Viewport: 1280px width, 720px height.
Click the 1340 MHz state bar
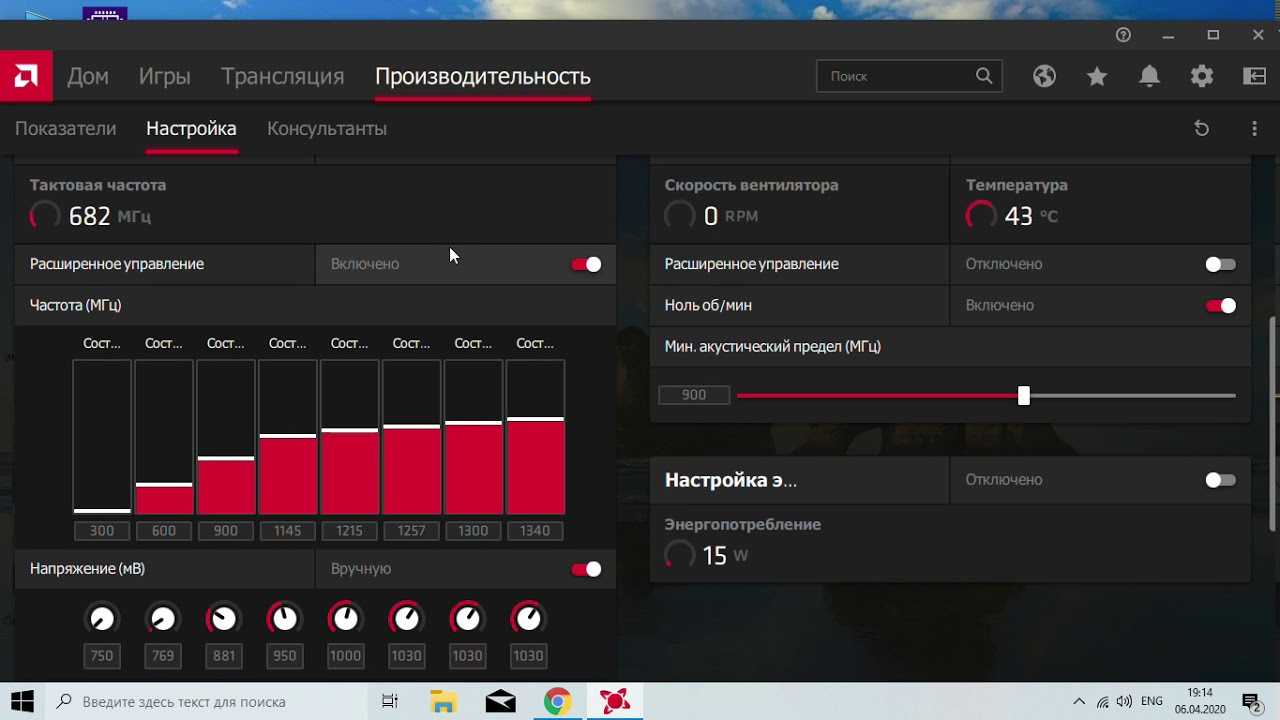coord(535,437)
